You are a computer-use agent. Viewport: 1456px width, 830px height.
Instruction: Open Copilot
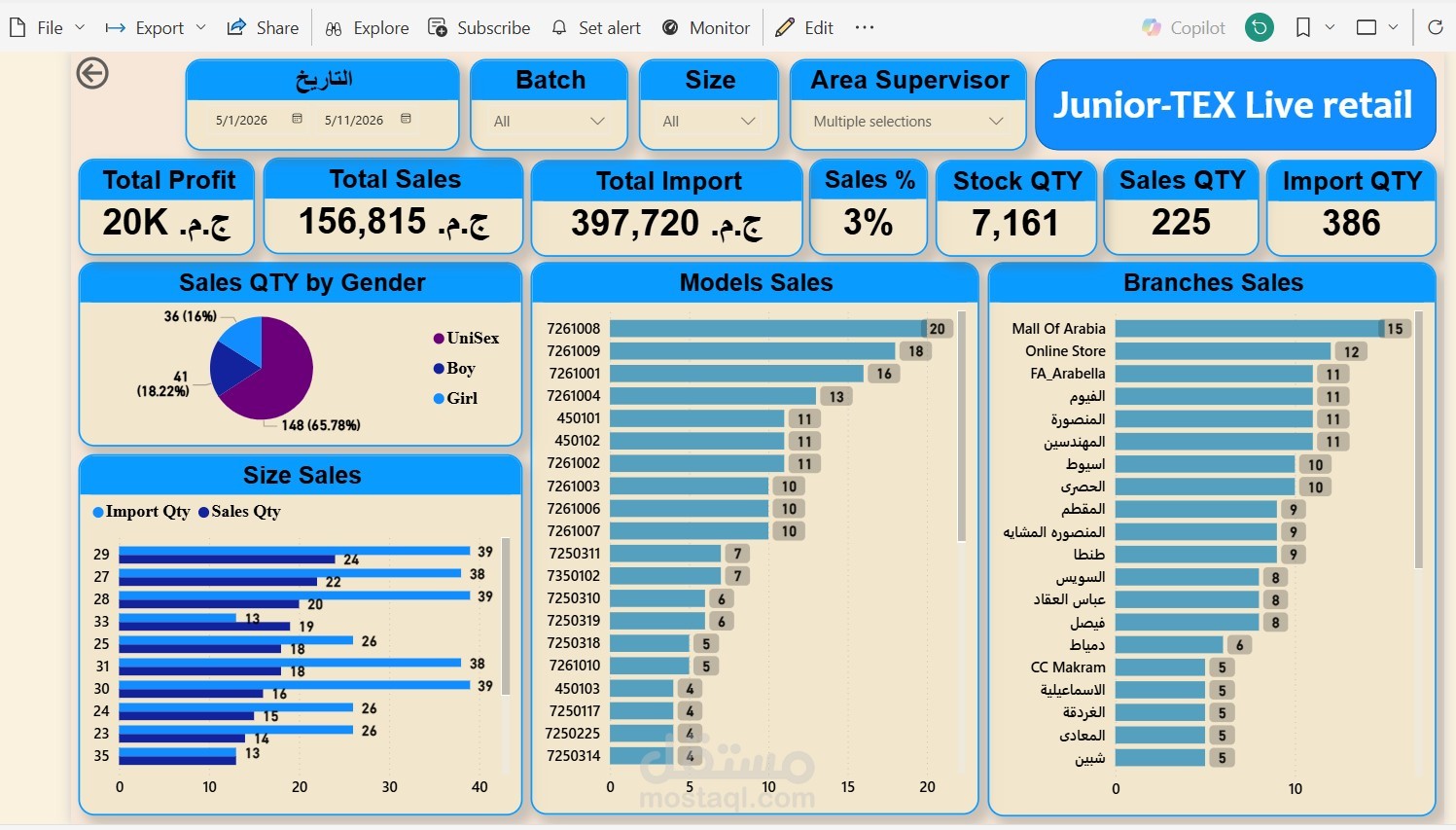1184,28
